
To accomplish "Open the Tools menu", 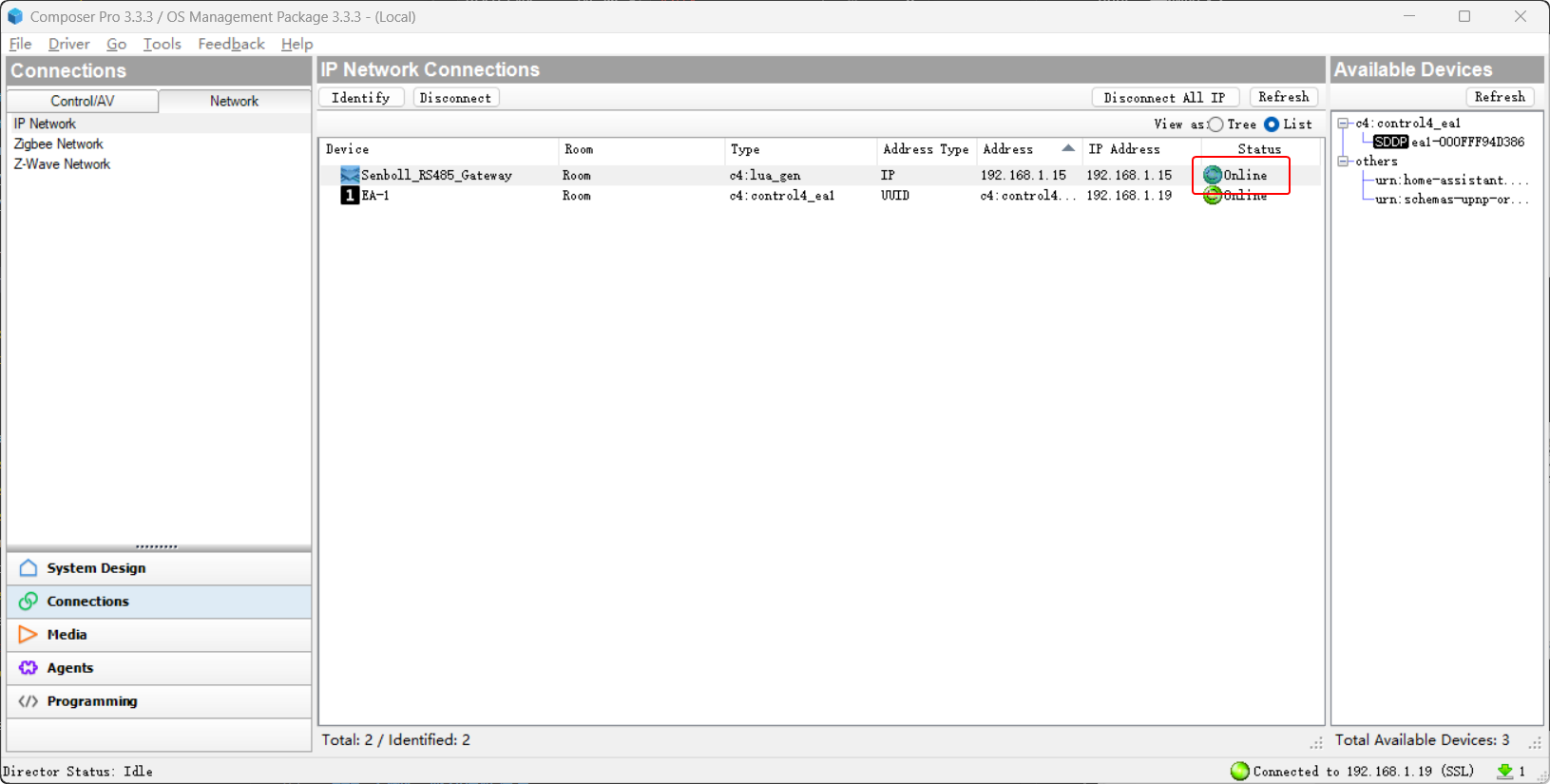I will tap(162, 44).
